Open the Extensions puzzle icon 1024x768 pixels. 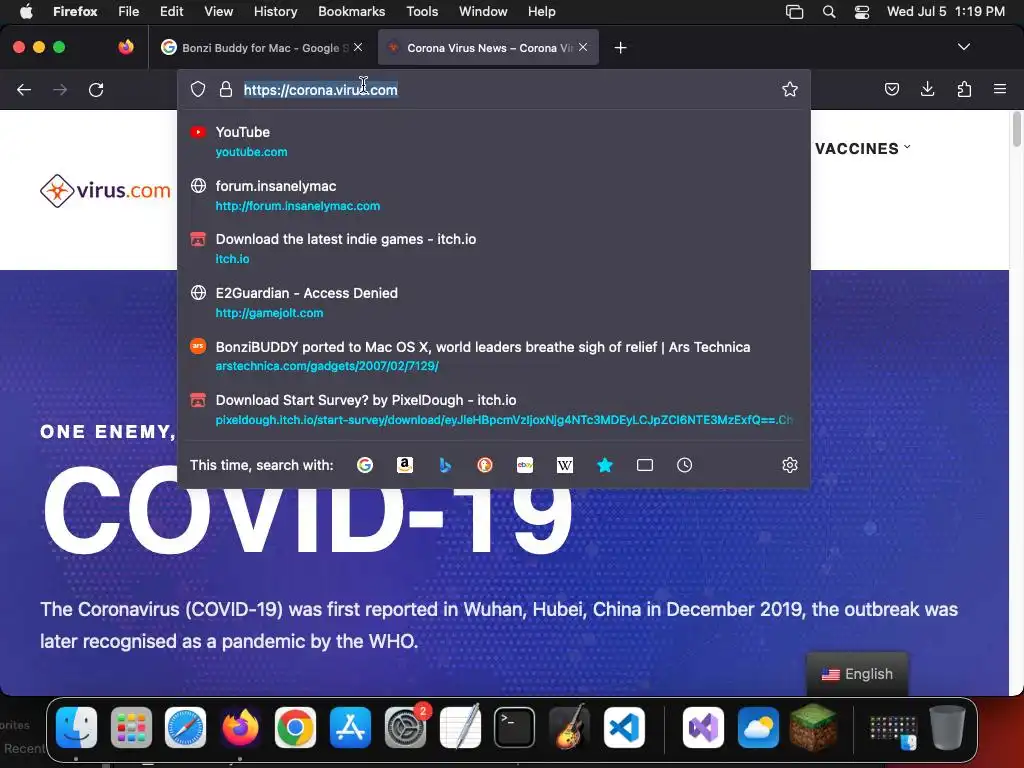point(964,89)
